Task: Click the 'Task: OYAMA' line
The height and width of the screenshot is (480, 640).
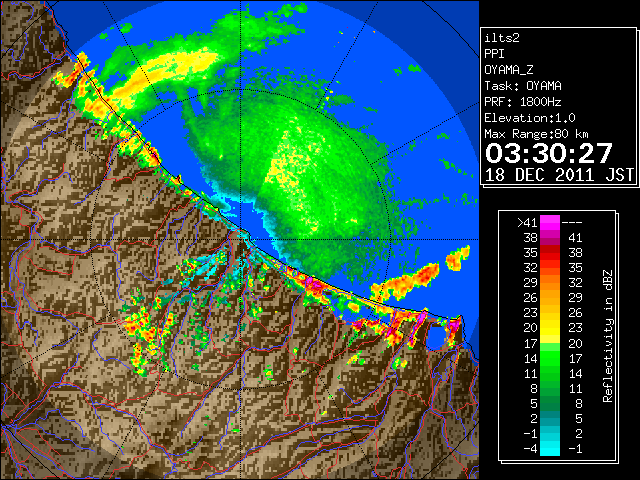Action: (523, 86)
